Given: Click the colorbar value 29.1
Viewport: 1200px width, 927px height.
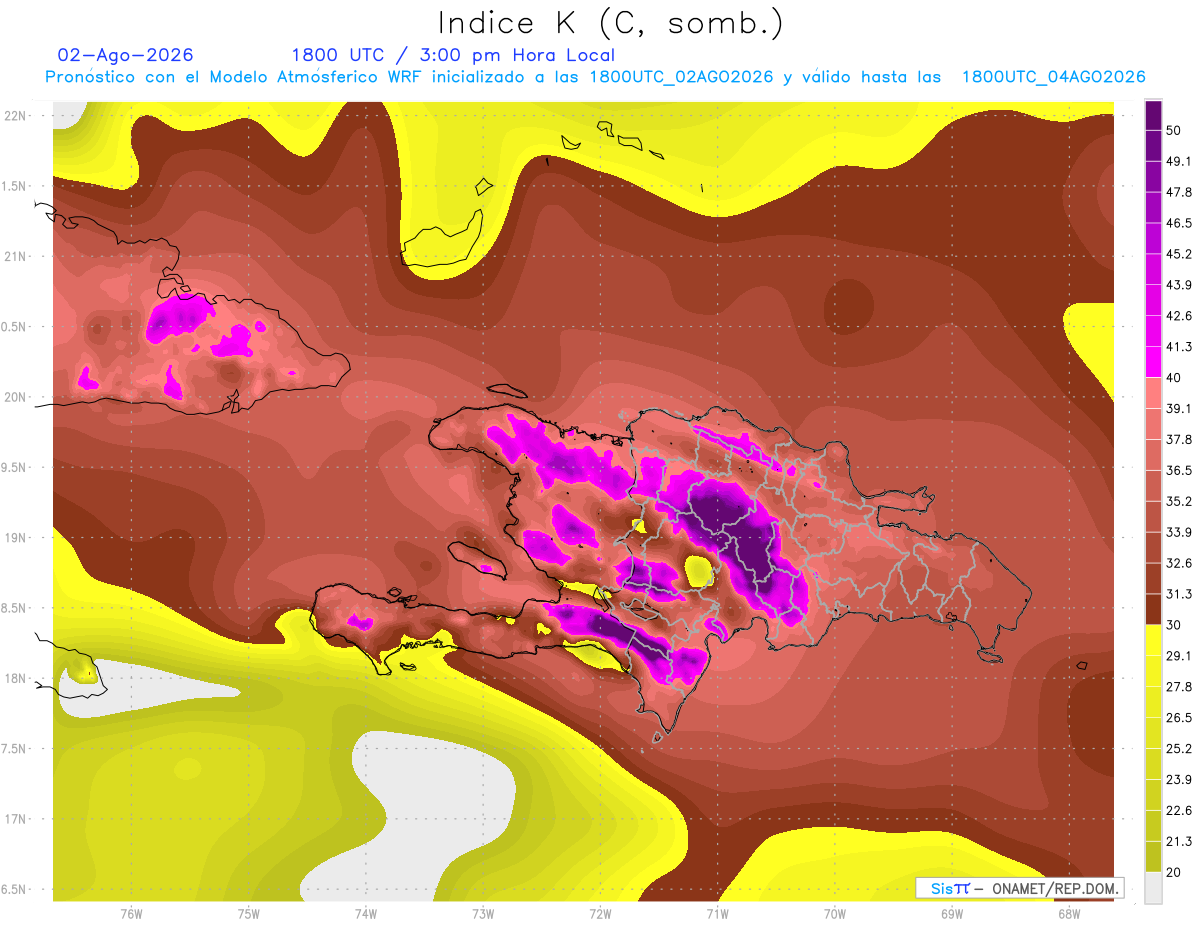Looking at the screenshot, I should pyautogui.click(x=1178, y=656).
